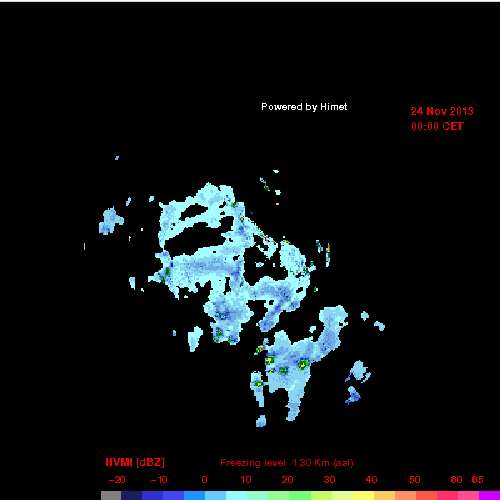Click the 24 Nov 2013 date stamp
The width and height of the screenshot is (500, 500).
pyautogui.click(x=442, y=111)
